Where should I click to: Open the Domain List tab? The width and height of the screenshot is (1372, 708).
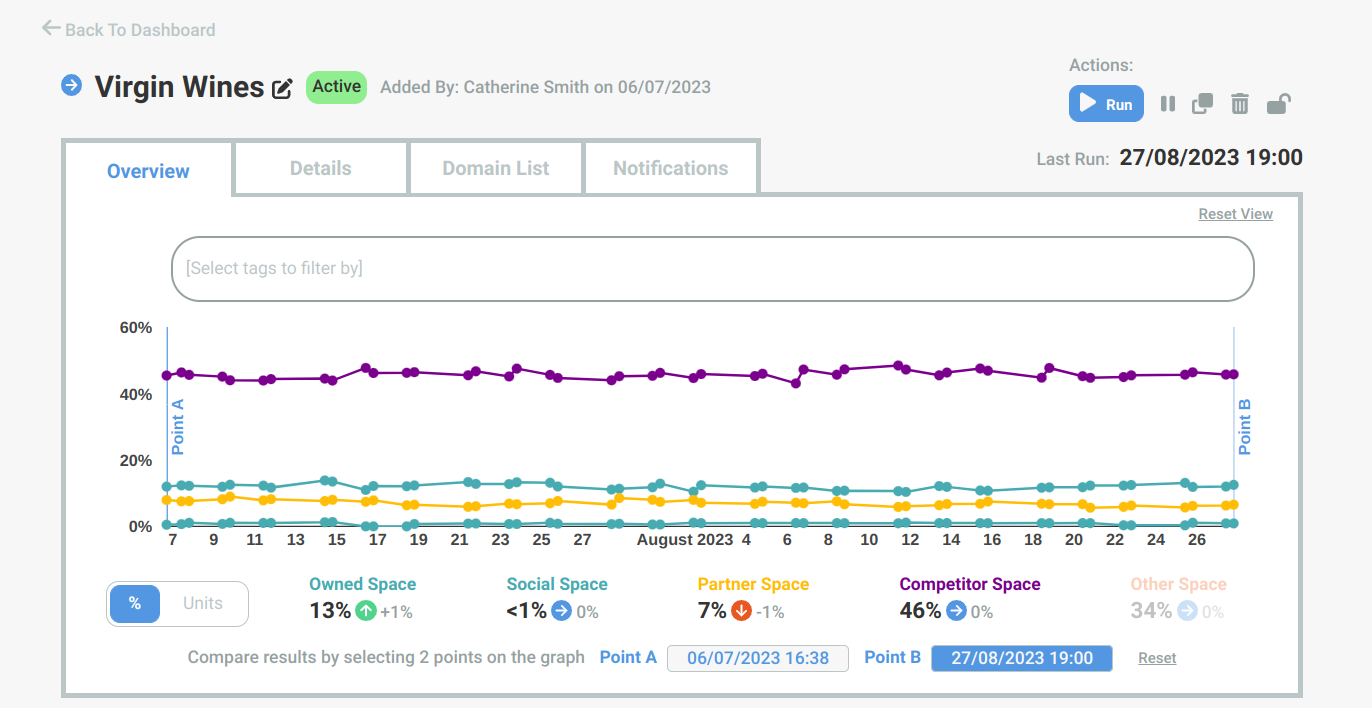496,168
